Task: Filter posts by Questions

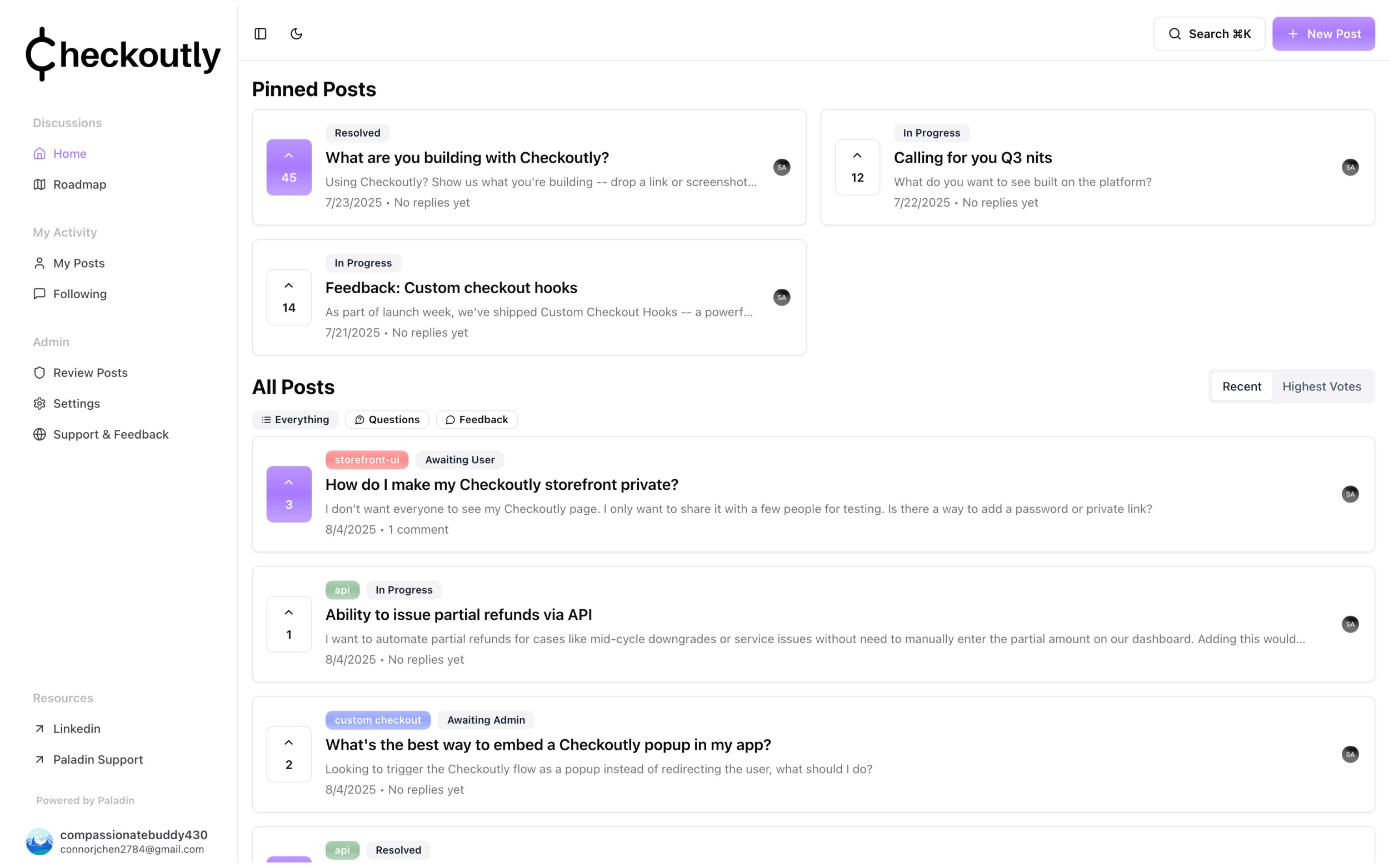Action: click(x=387, y=420)
